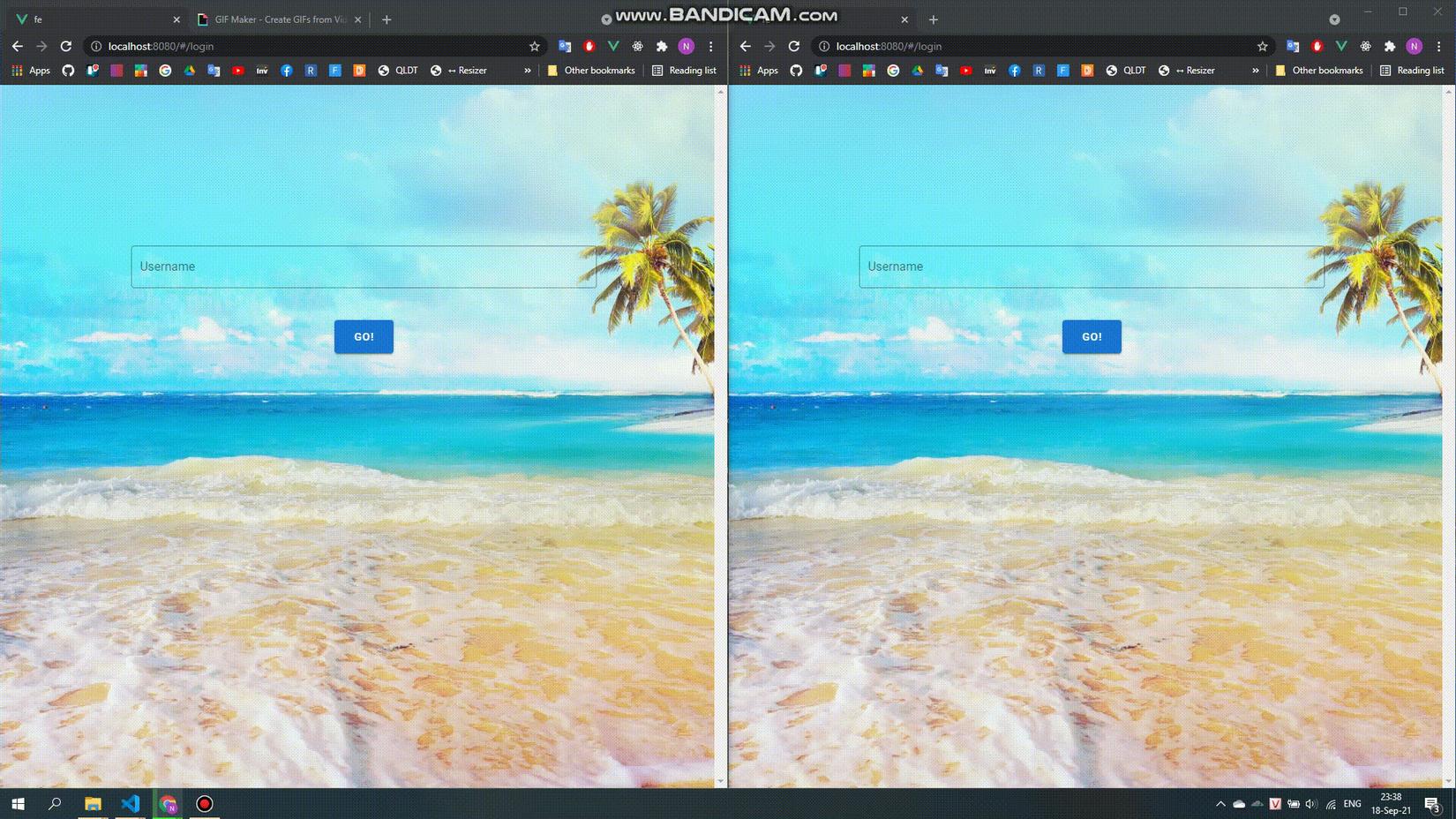The width and height of the screenshot is (1456, 819).
Task: Switch to the GIF Maker tab
Action: [x=279, y=19]
